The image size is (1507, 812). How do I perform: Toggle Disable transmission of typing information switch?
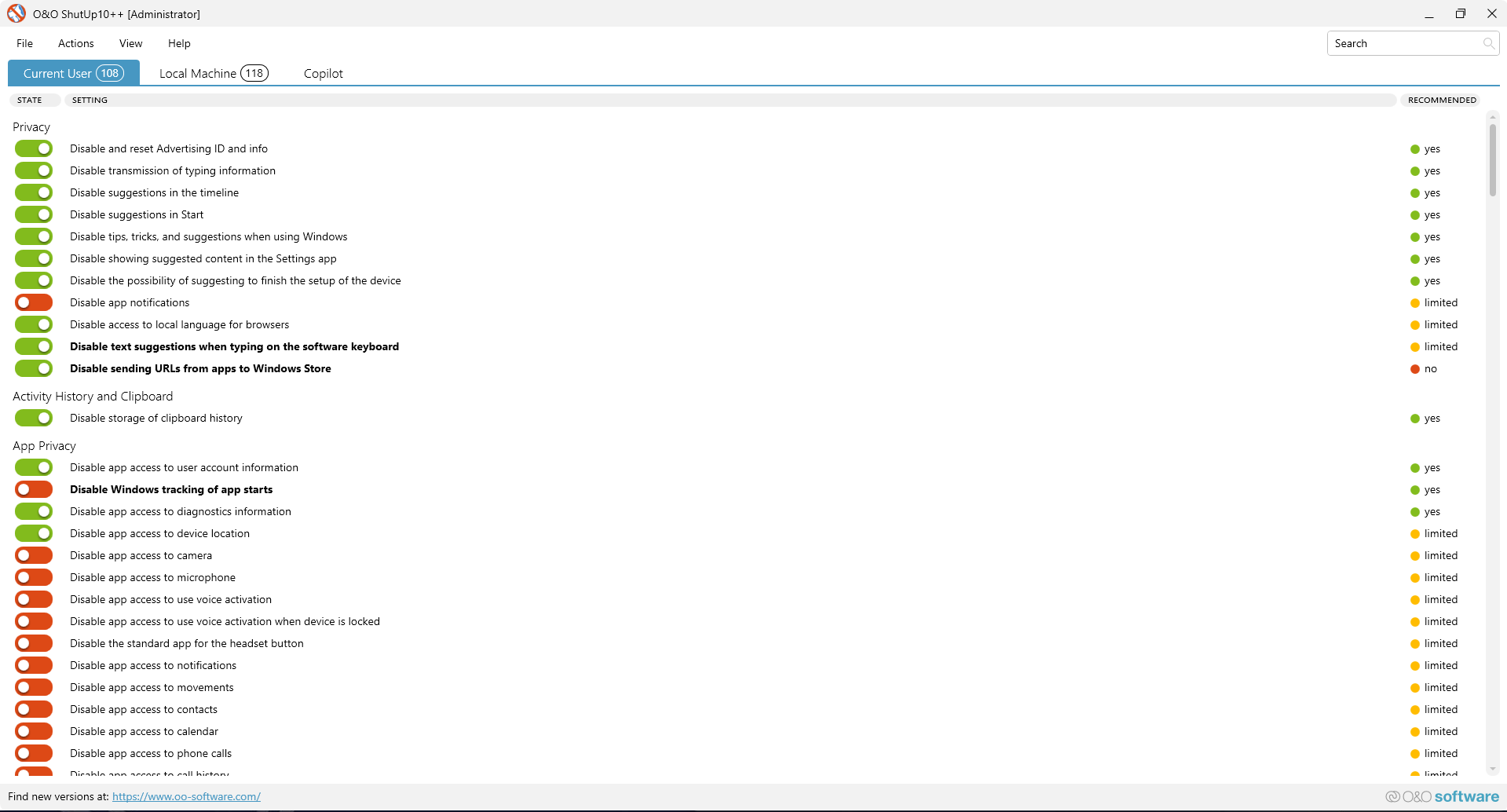(x=34, y=170)
